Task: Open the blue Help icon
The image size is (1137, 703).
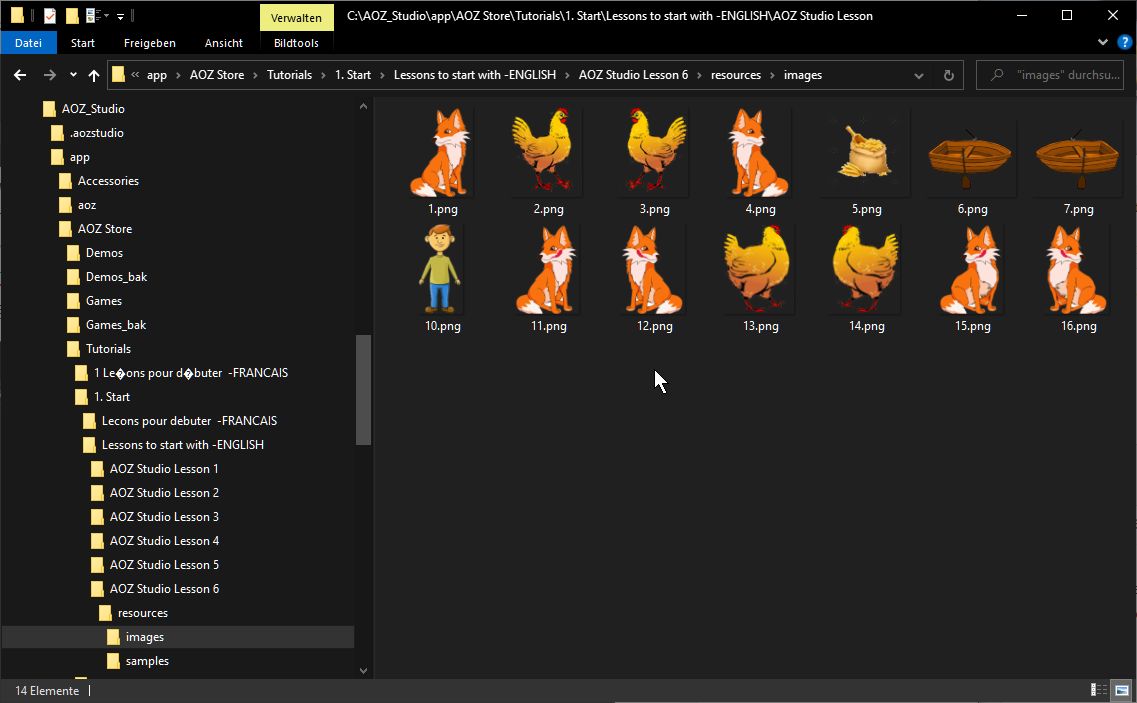Action: pyautogui.click(x=1123, y=43)
